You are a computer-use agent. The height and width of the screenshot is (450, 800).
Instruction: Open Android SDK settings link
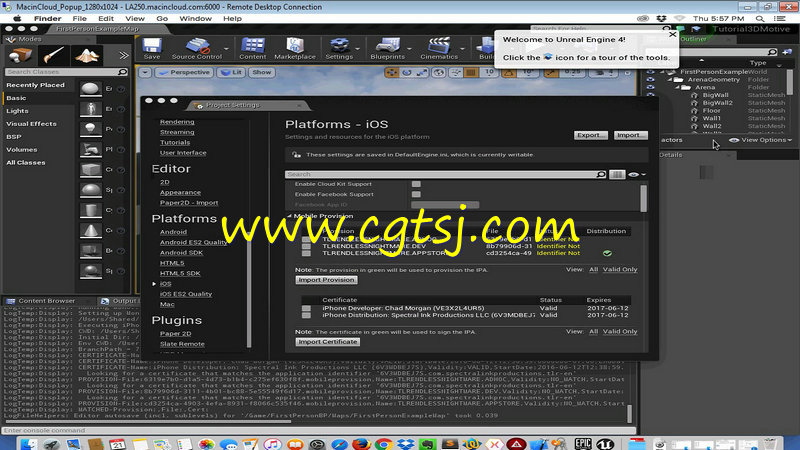(x=181, y=253)
